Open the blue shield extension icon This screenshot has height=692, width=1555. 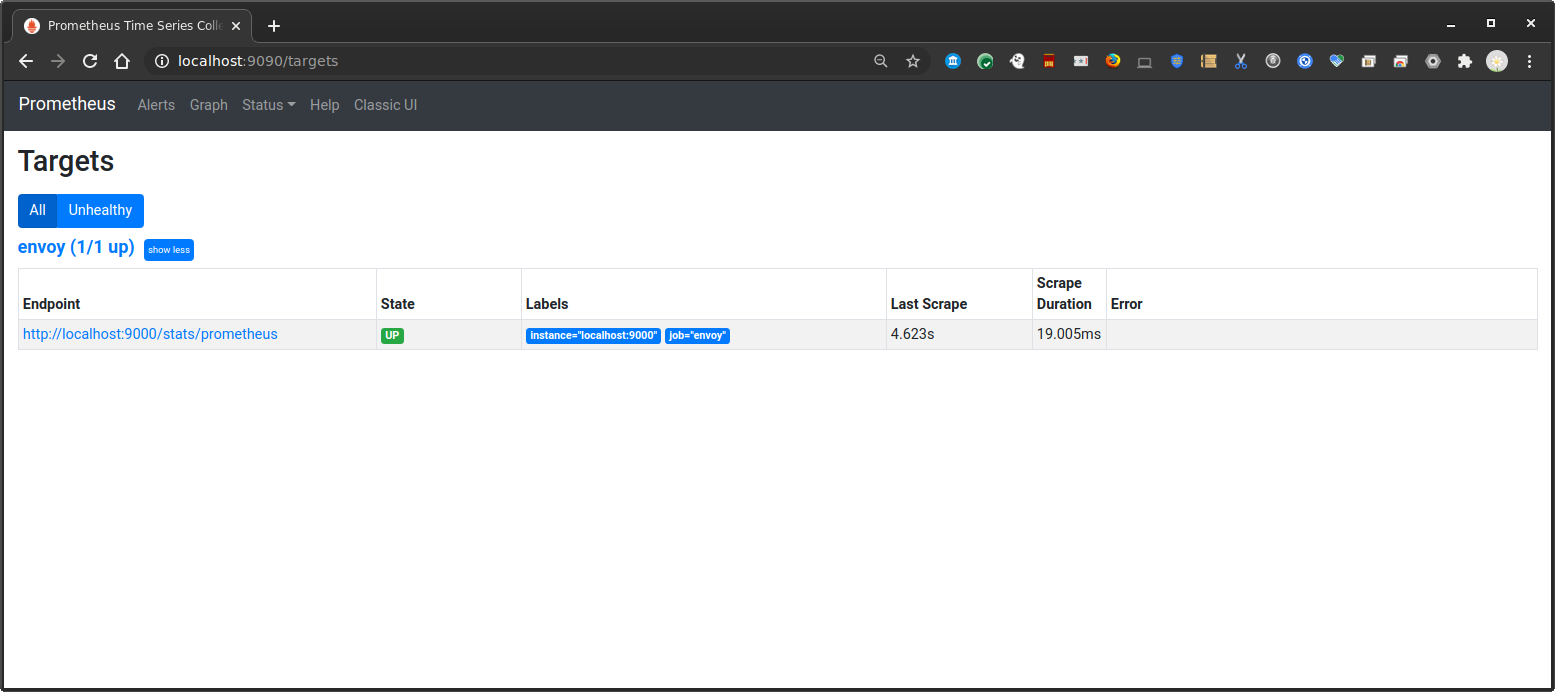point(1177,61)
